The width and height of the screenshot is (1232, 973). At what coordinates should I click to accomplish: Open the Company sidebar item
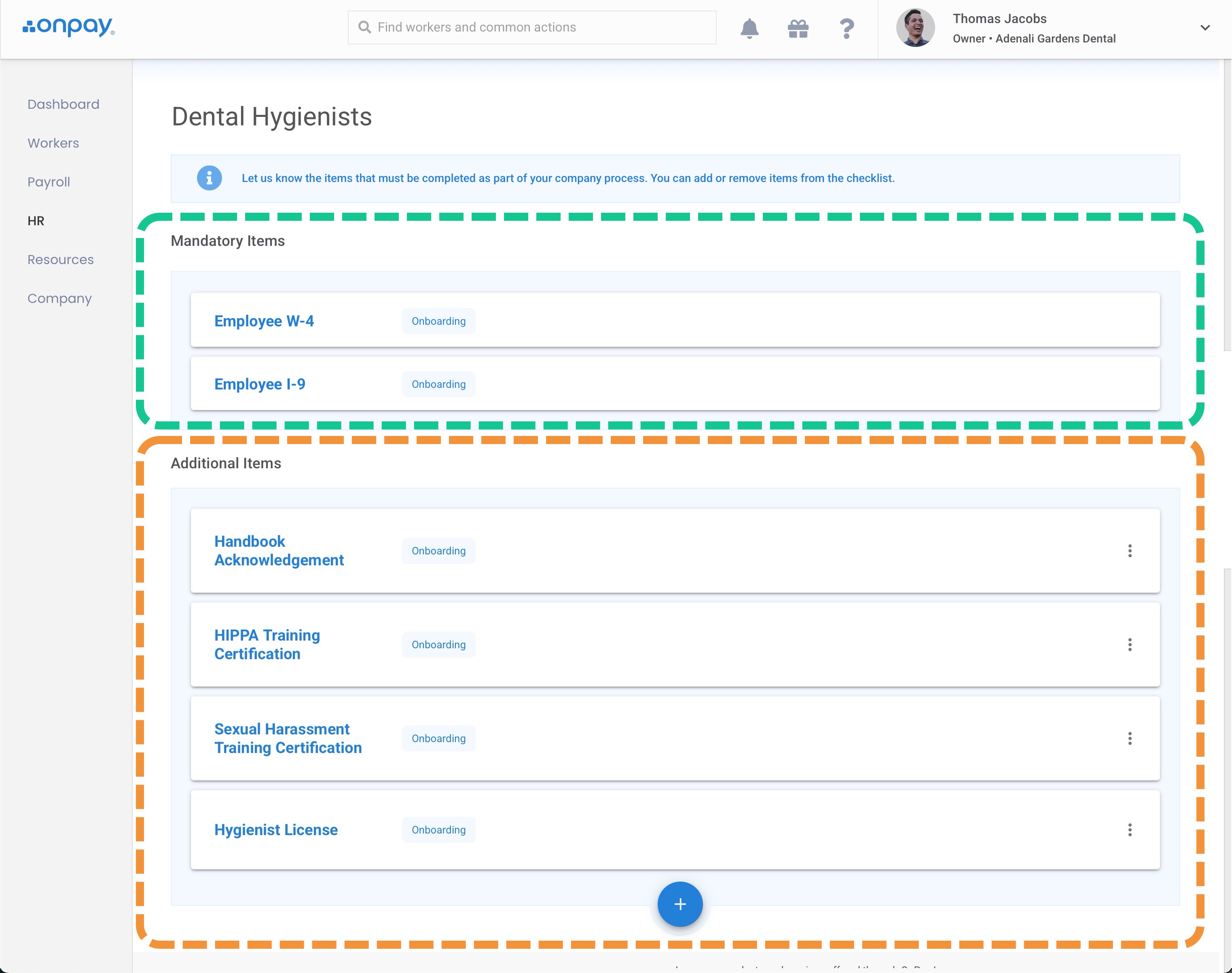click(60, 298)
